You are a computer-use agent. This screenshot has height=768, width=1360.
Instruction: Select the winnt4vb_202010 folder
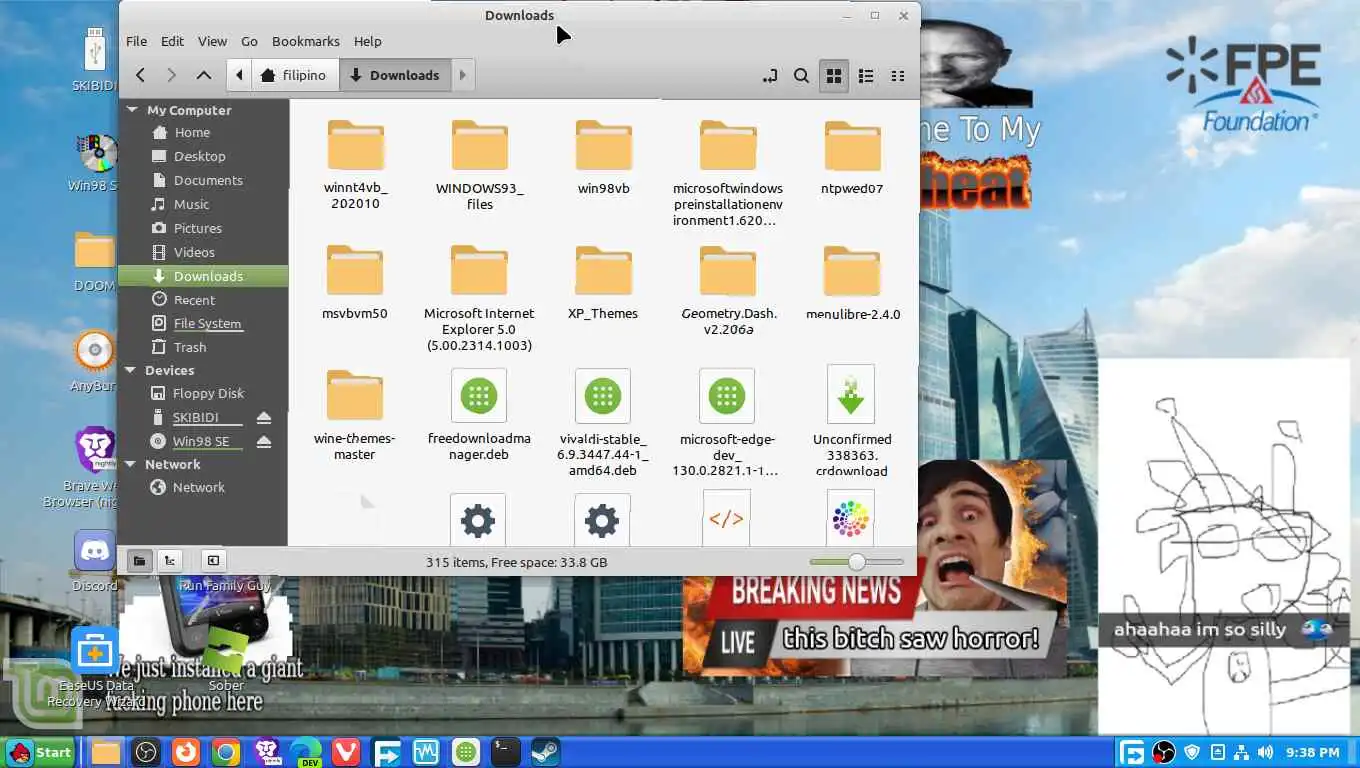click(x=355, y=166)
